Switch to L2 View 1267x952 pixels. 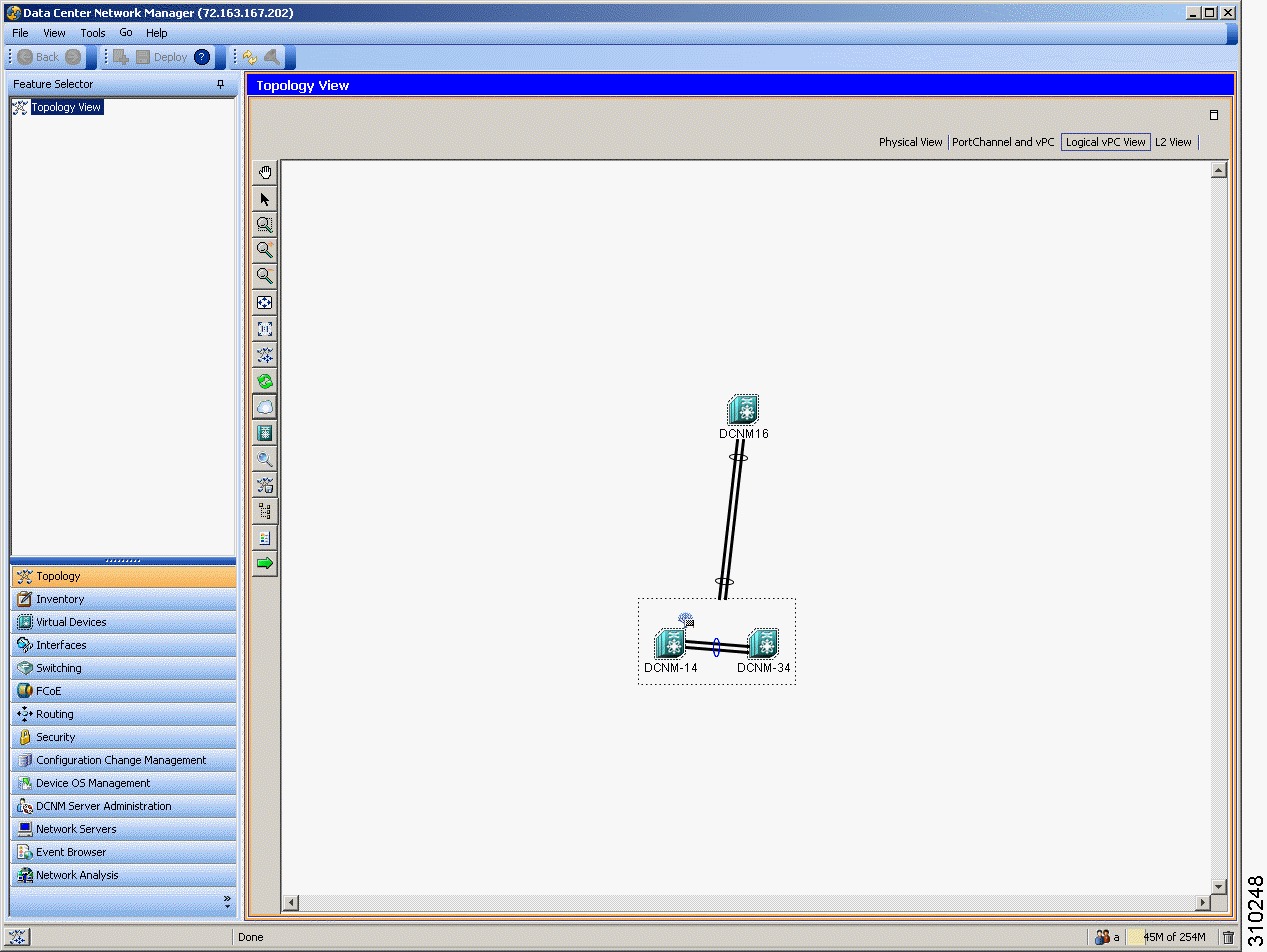[1174, 142]
